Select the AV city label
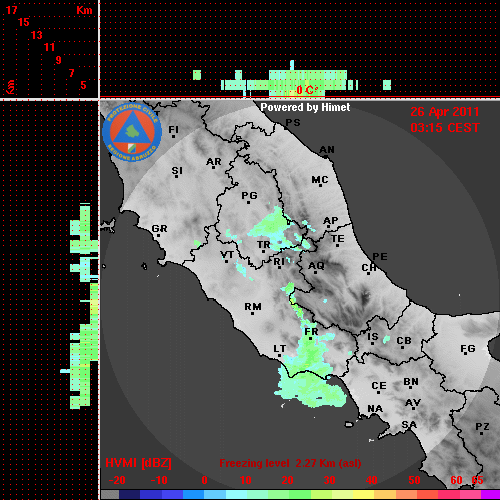This screenshot has height=500, width=500. click(x=413, y=403)
